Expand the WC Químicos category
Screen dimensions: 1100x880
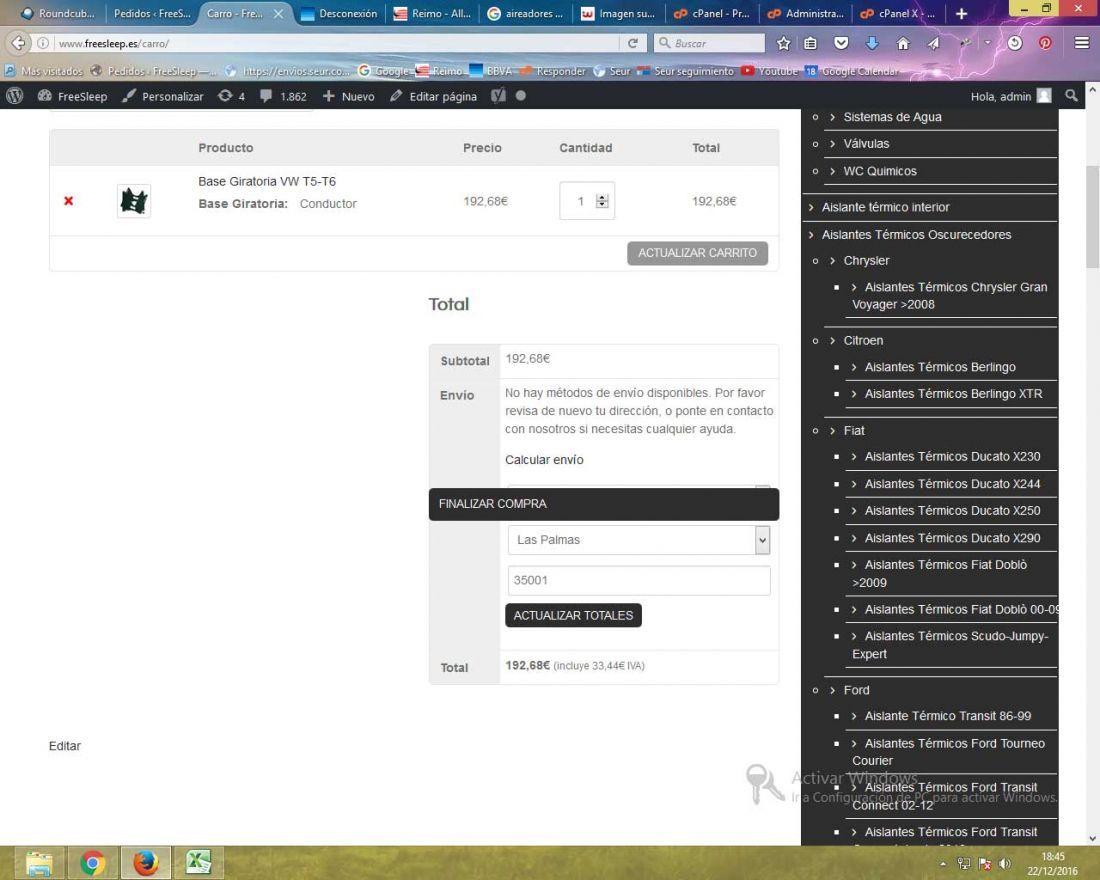[x=880, y=171]
